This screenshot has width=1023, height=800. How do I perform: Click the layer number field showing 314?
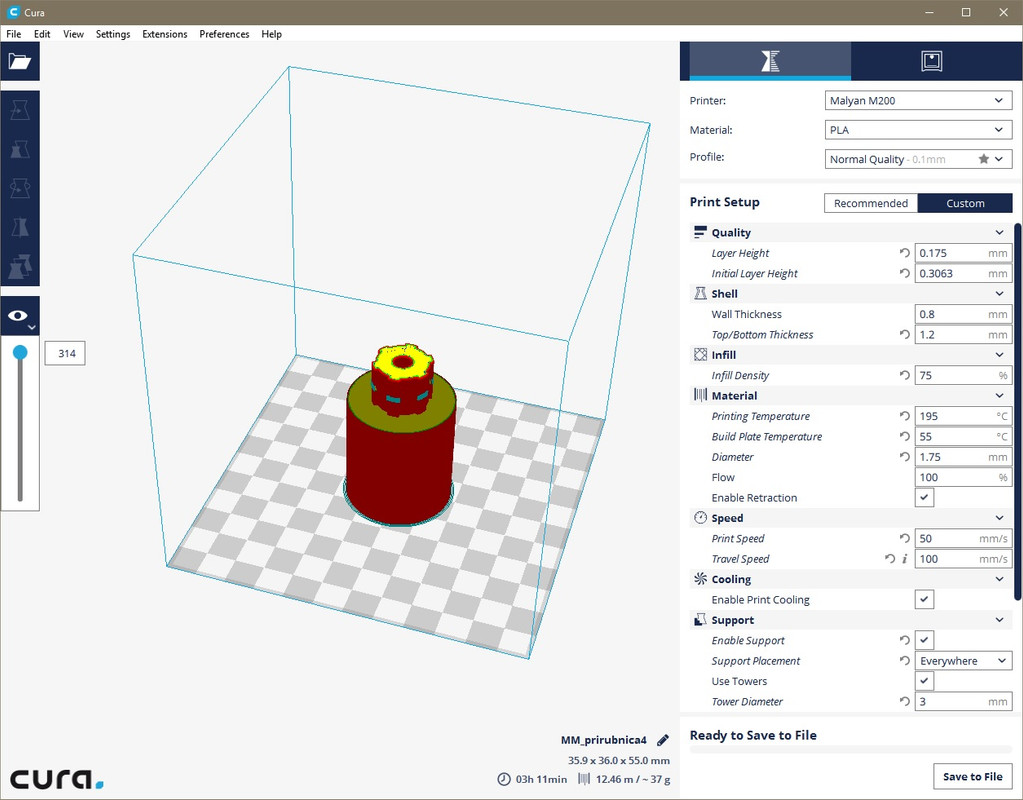coord(65,353)
